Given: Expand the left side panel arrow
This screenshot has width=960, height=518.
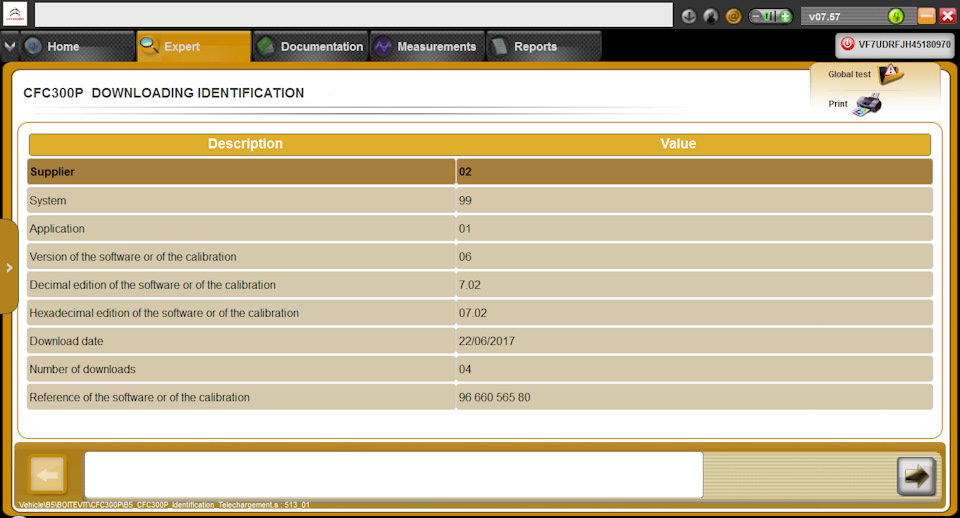Looking at the screenshot, I should point(9,268).
